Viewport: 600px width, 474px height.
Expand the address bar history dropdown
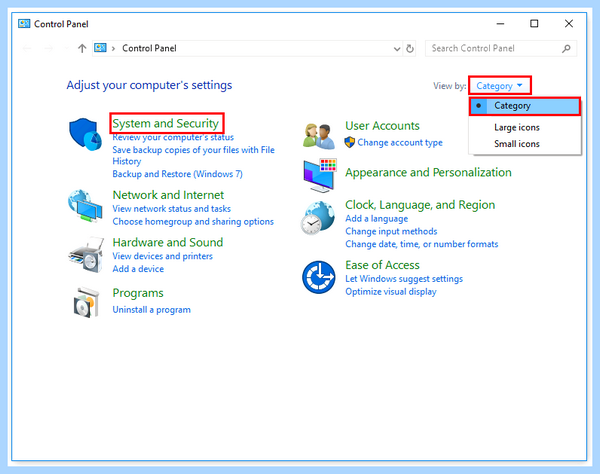(397, 49)
